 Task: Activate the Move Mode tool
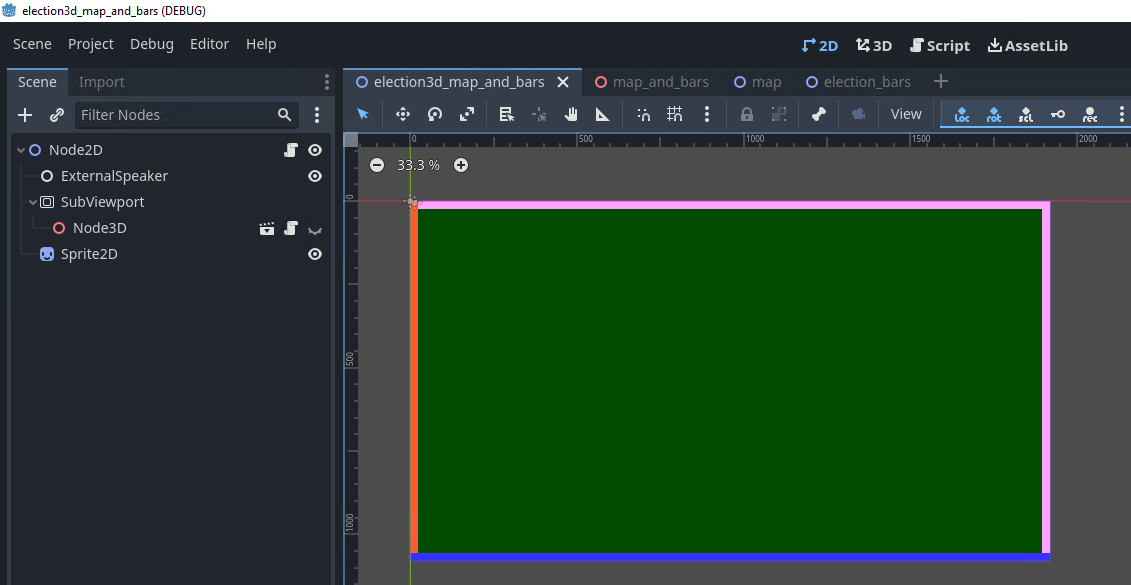(402, 114)
